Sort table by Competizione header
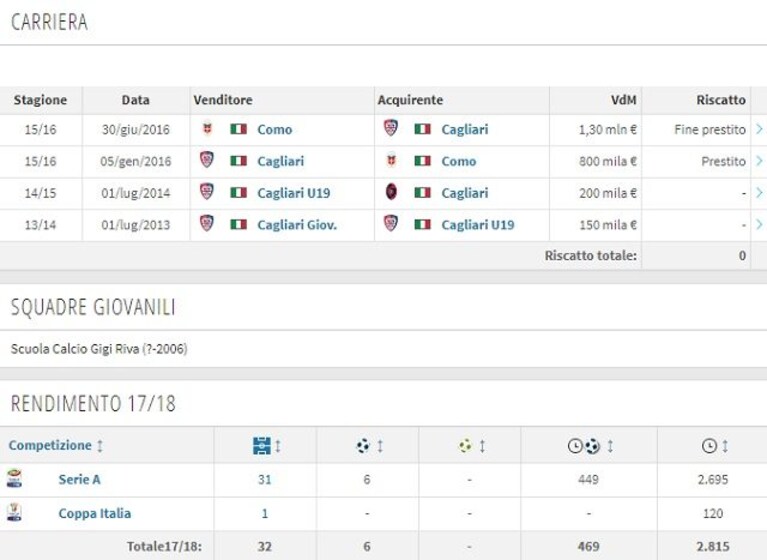The height and width of the screenshot is (560, 767). click(x=50, y=445)
